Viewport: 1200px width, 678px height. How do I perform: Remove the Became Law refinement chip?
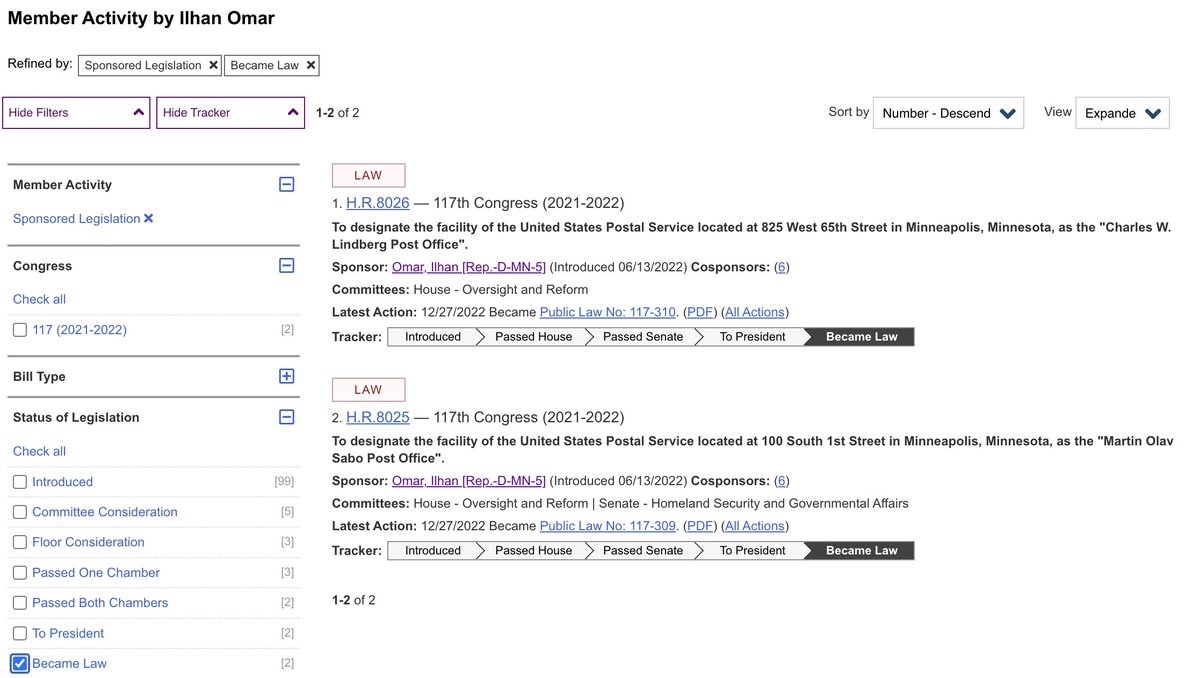[x=310, y=65]
